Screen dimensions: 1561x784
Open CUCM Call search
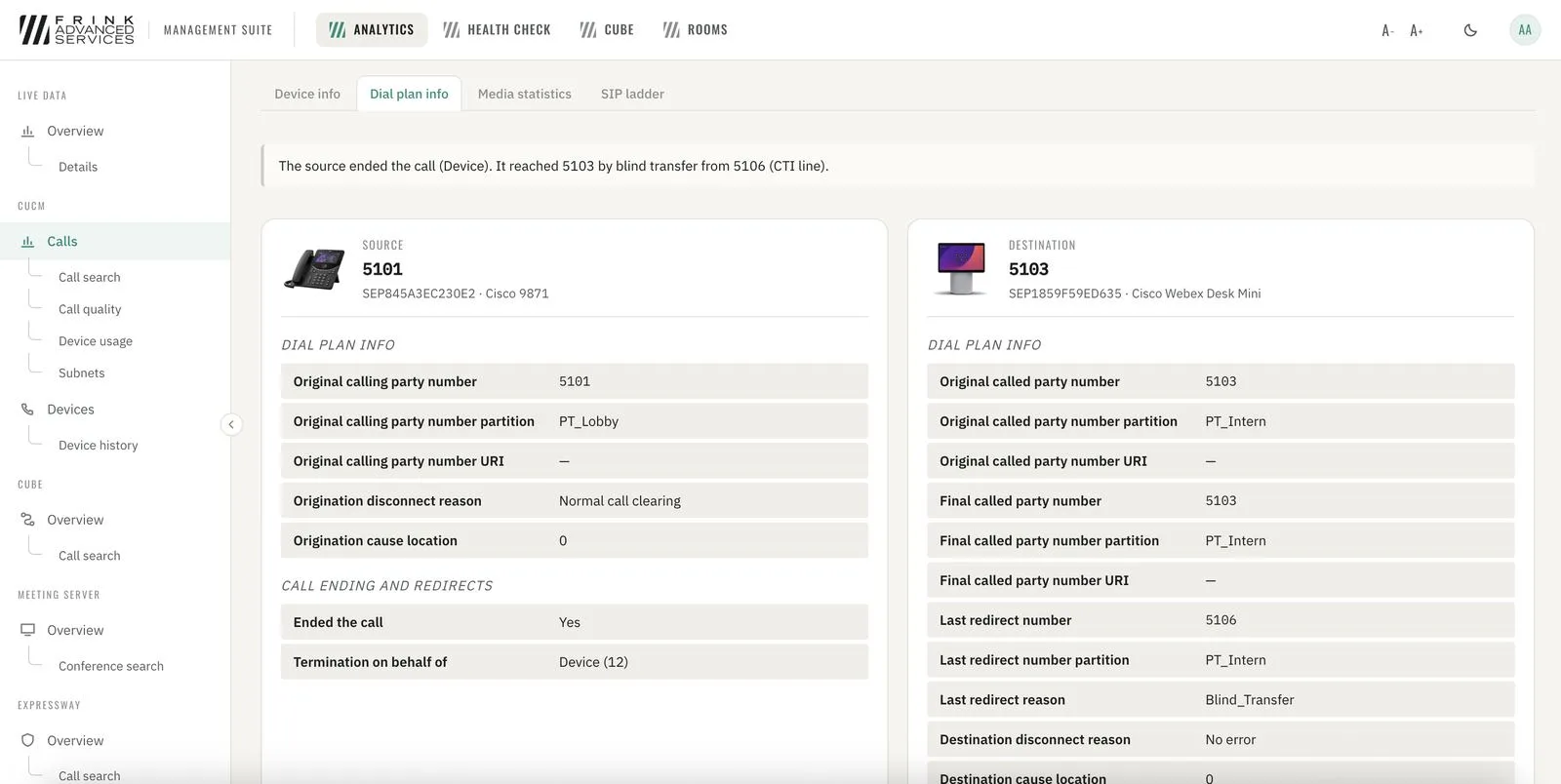[x=90, y=277]
